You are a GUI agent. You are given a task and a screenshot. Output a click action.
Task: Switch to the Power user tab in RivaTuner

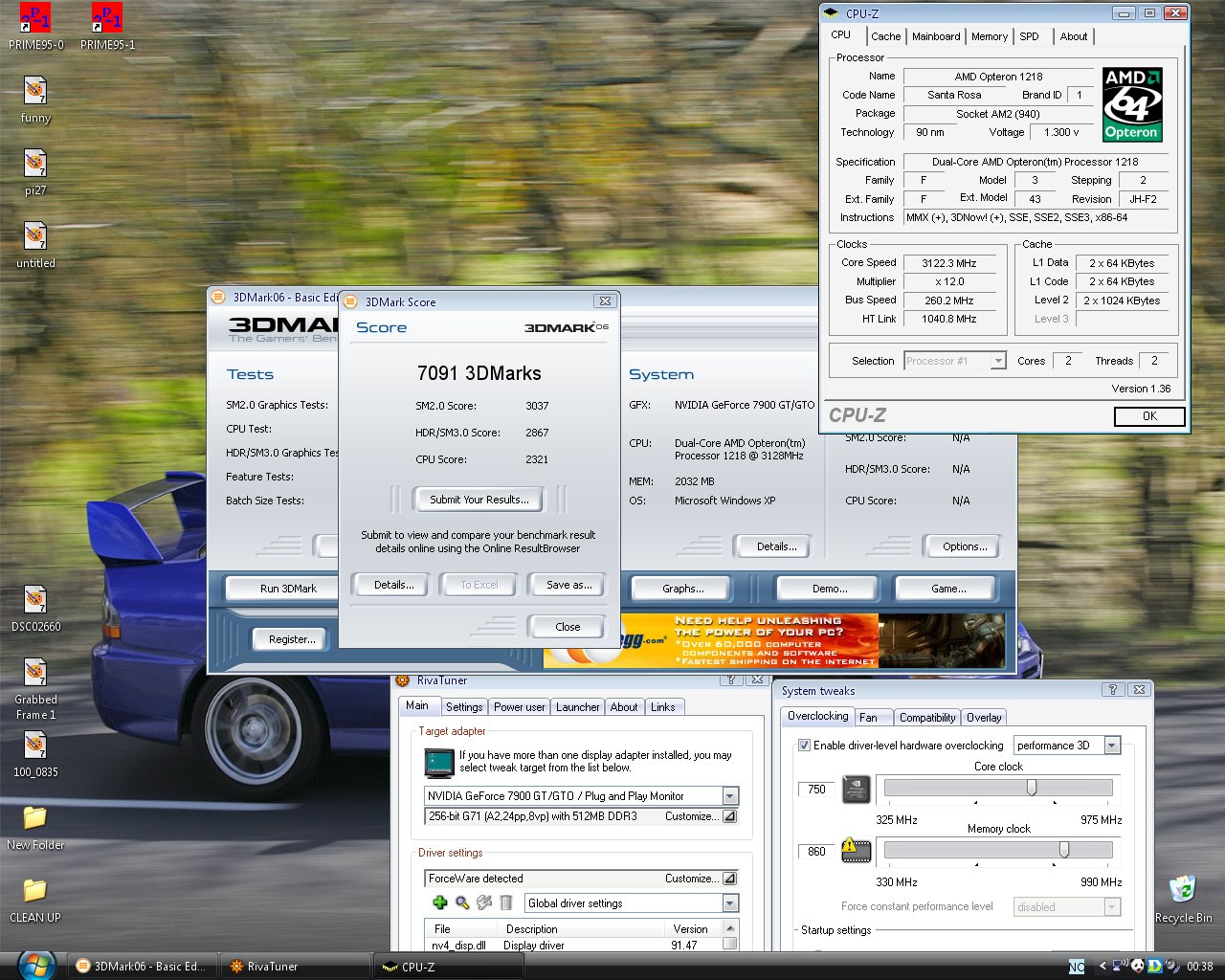tap(519, 707)
